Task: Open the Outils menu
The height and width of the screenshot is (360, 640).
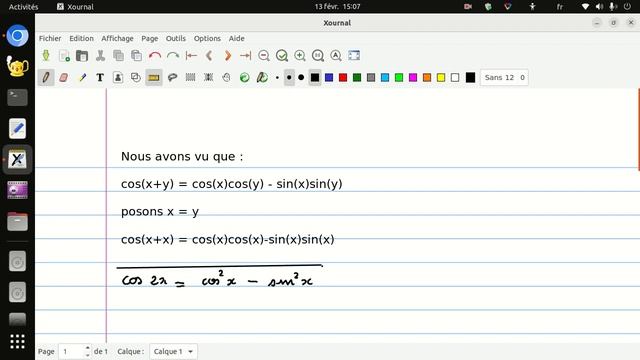Action: click(176, 38)
